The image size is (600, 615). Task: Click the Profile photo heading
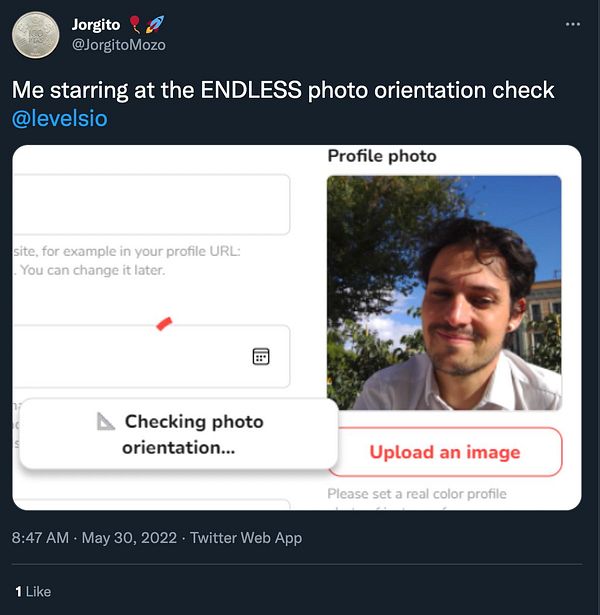click(x=382, y=156)
